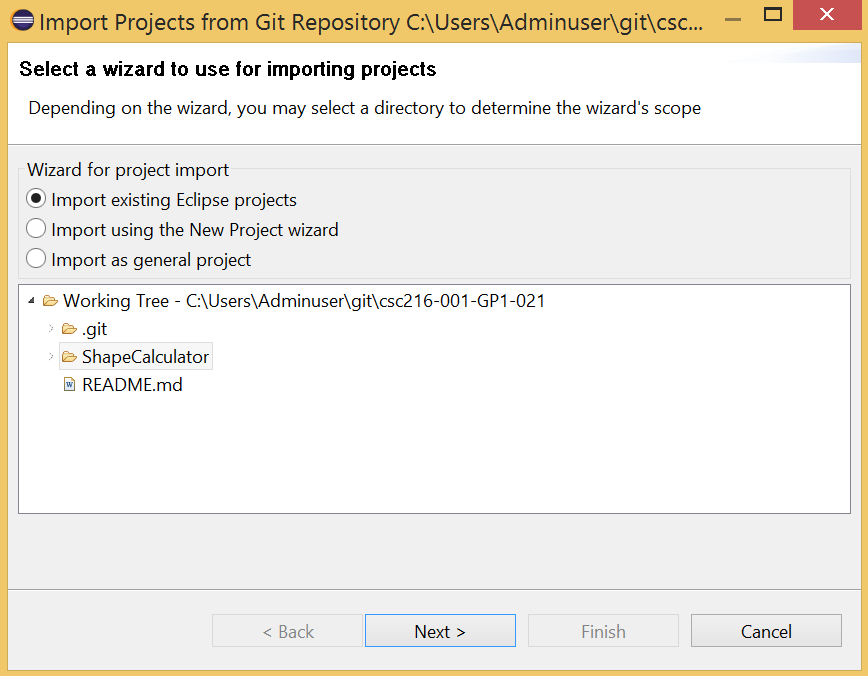Click the ShapeCalculator folder icon
The width and height of the screenshot is (868, 676).
(x=68, y=356)
